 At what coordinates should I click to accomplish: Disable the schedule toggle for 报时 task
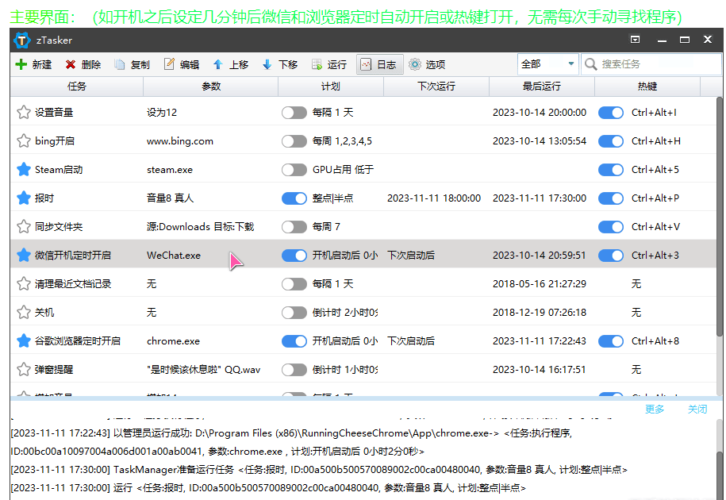click(x=294, y=198)
